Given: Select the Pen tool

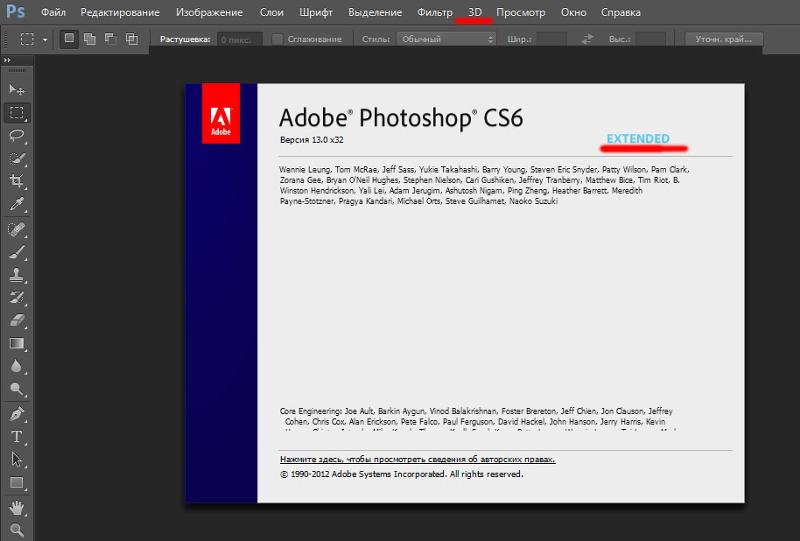Looking at the screenshot, I should point(17,414).
